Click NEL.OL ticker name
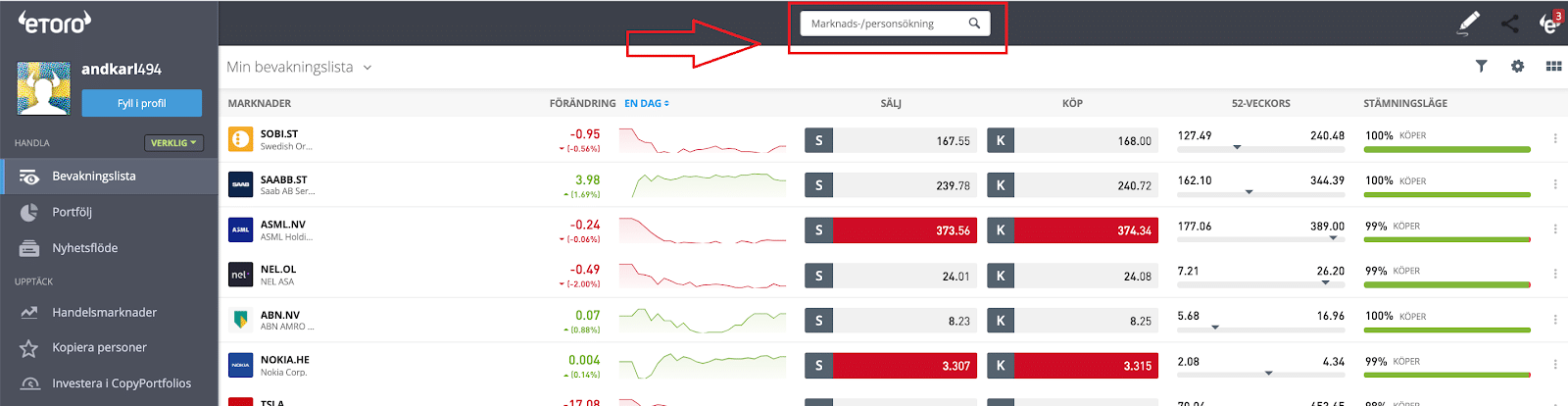The image size is (1568, 406). 278,270
